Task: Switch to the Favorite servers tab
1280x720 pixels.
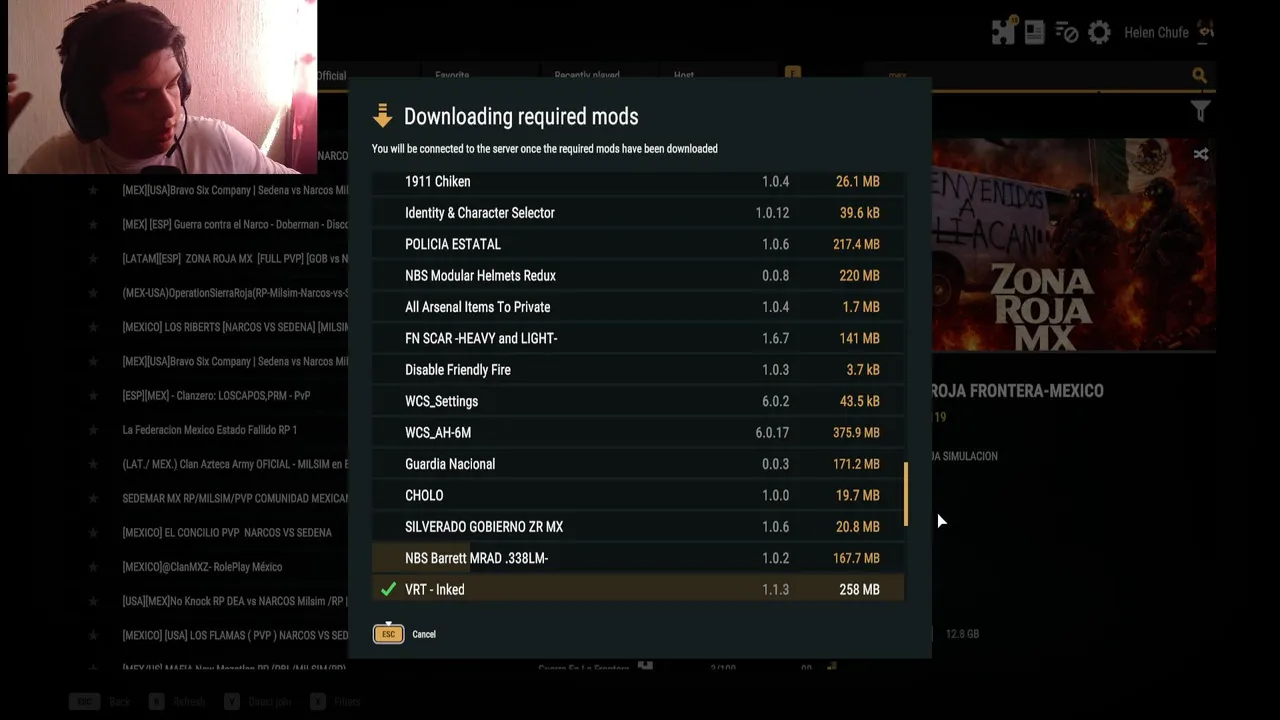Action: [452, 75]
